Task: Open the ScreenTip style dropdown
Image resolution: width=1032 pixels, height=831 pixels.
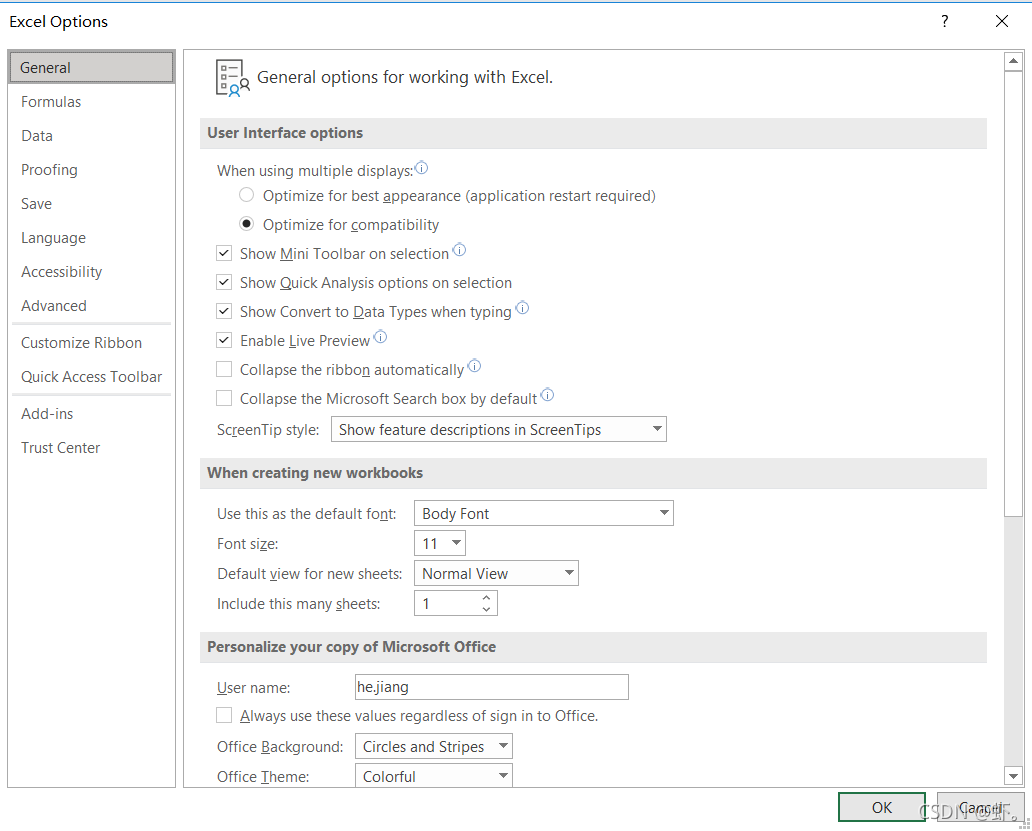Action: pos(499,430)
